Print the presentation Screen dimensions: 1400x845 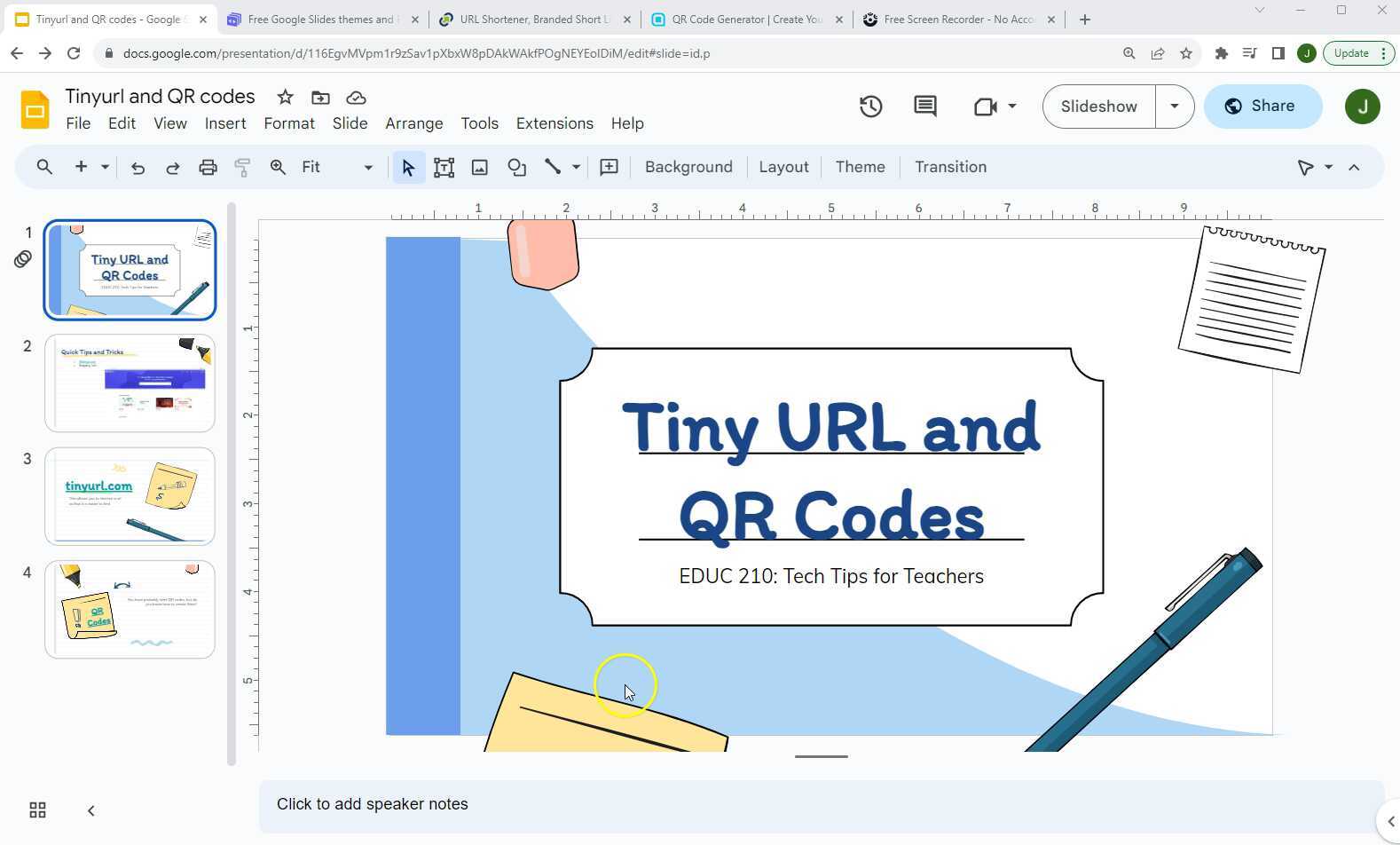pyautogui.click(x=208, y=167)
